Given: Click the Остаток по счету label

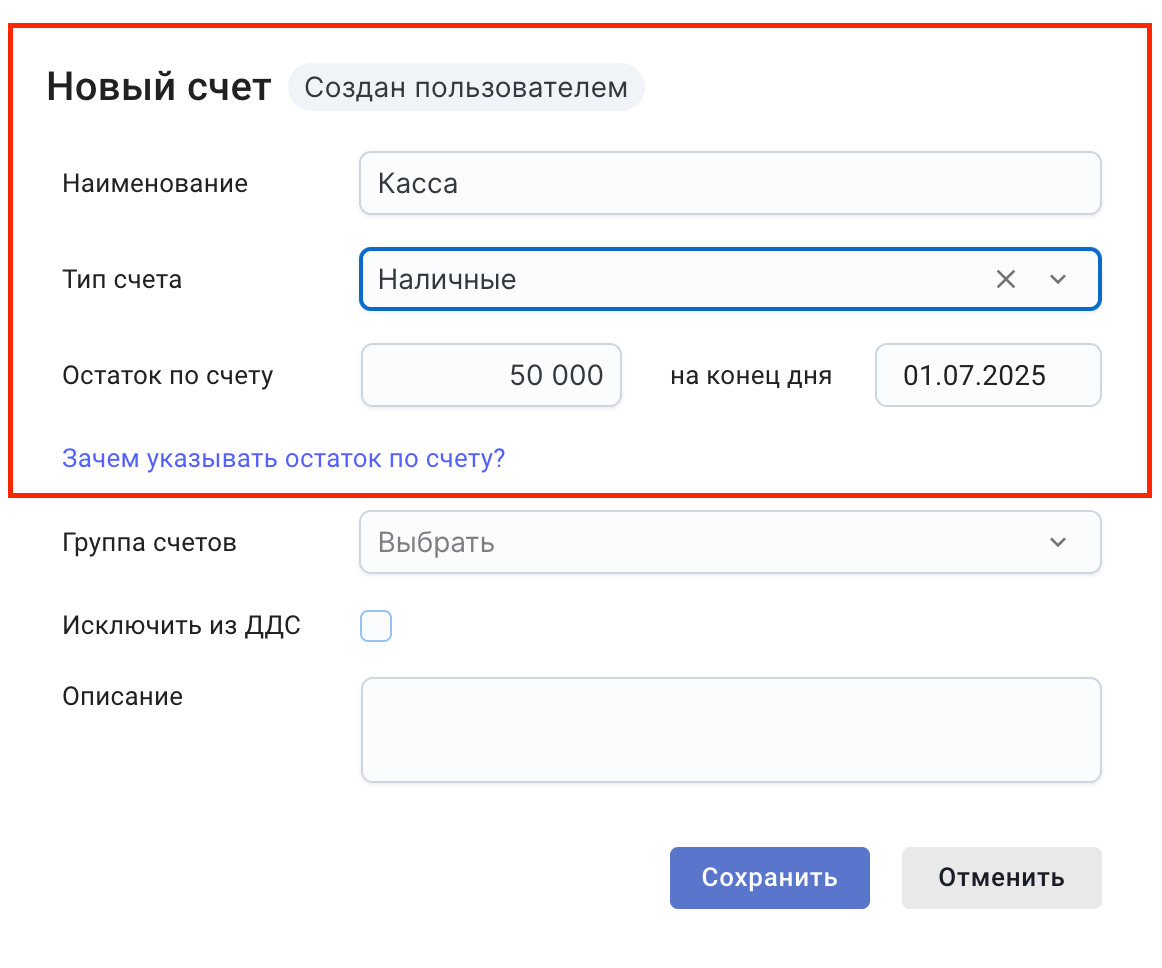Looking at the screenshot, I should click(x=167, y=376).
